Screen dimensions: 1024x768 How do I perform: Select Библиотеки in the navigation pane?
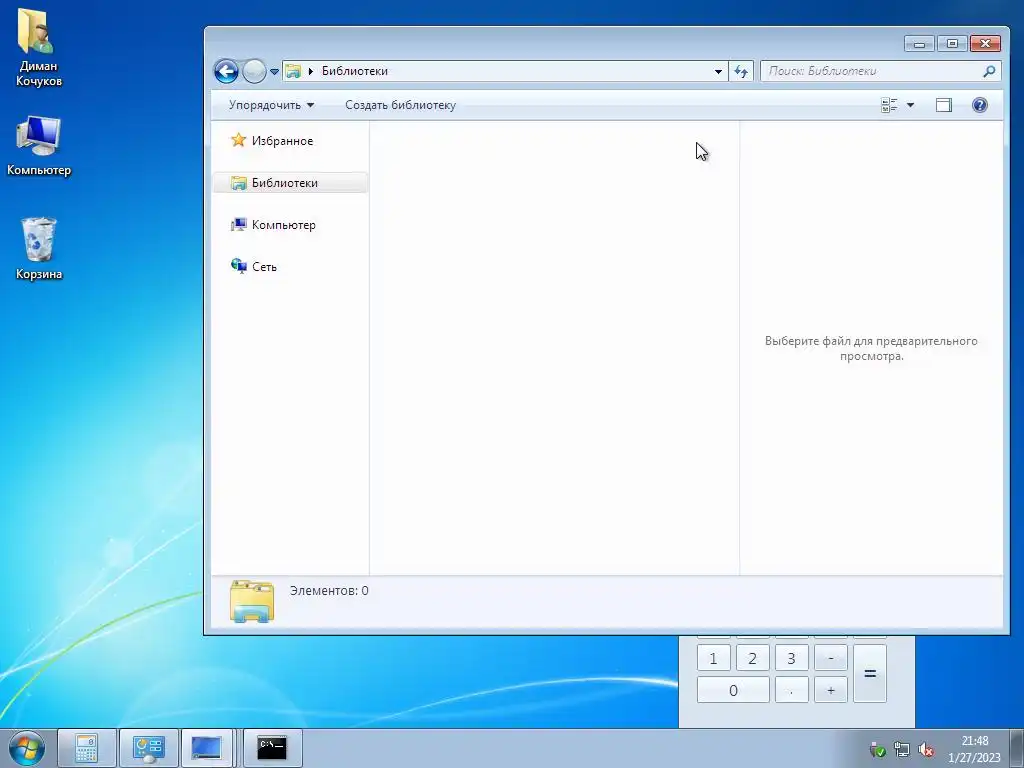tap(291, 183)
